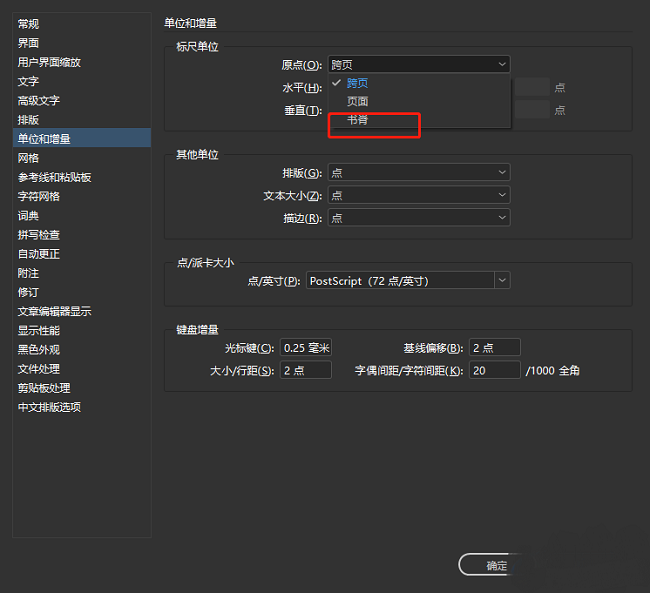
Task: Click the 垂直(T) point value field
Action: click(532, 109)
